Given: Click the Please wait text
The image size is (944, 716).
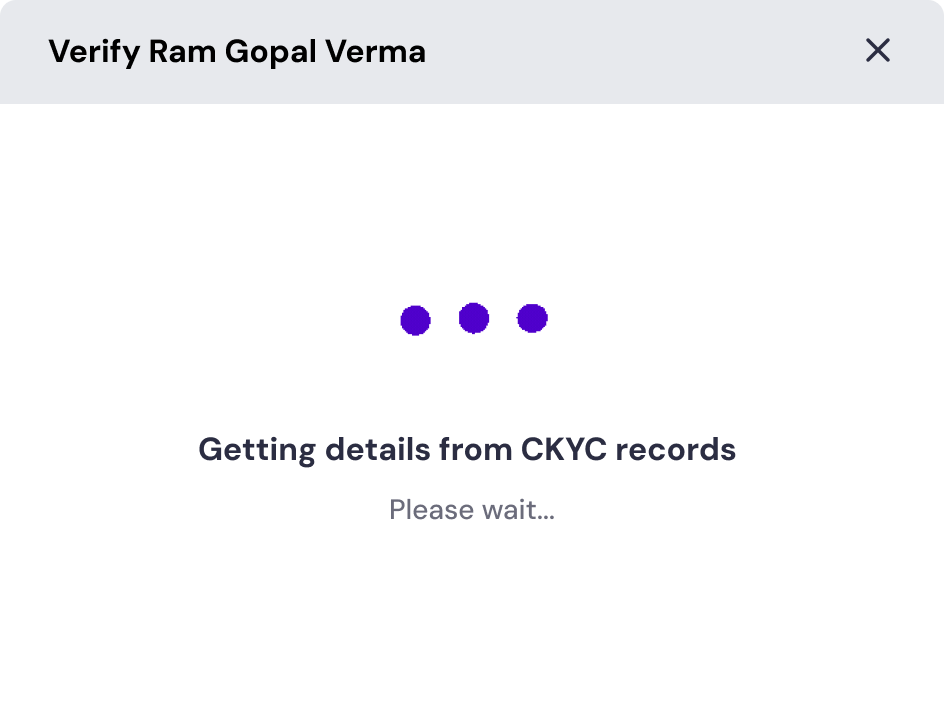Looking at the screenshot, I should pos(472,510).
